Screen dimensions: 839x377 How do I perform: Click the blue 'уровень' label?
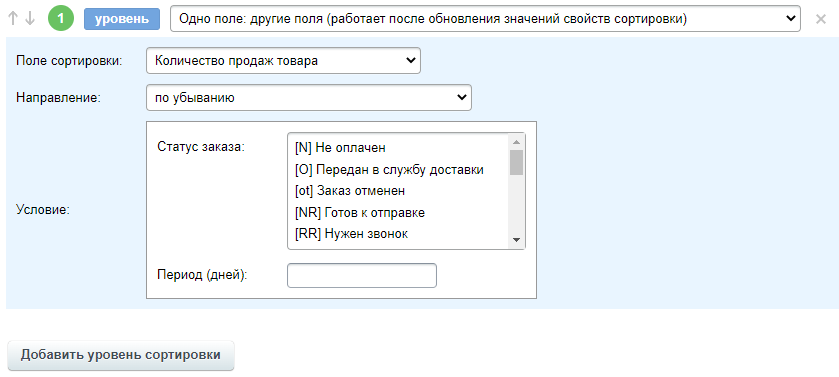[x=122, y=19]
